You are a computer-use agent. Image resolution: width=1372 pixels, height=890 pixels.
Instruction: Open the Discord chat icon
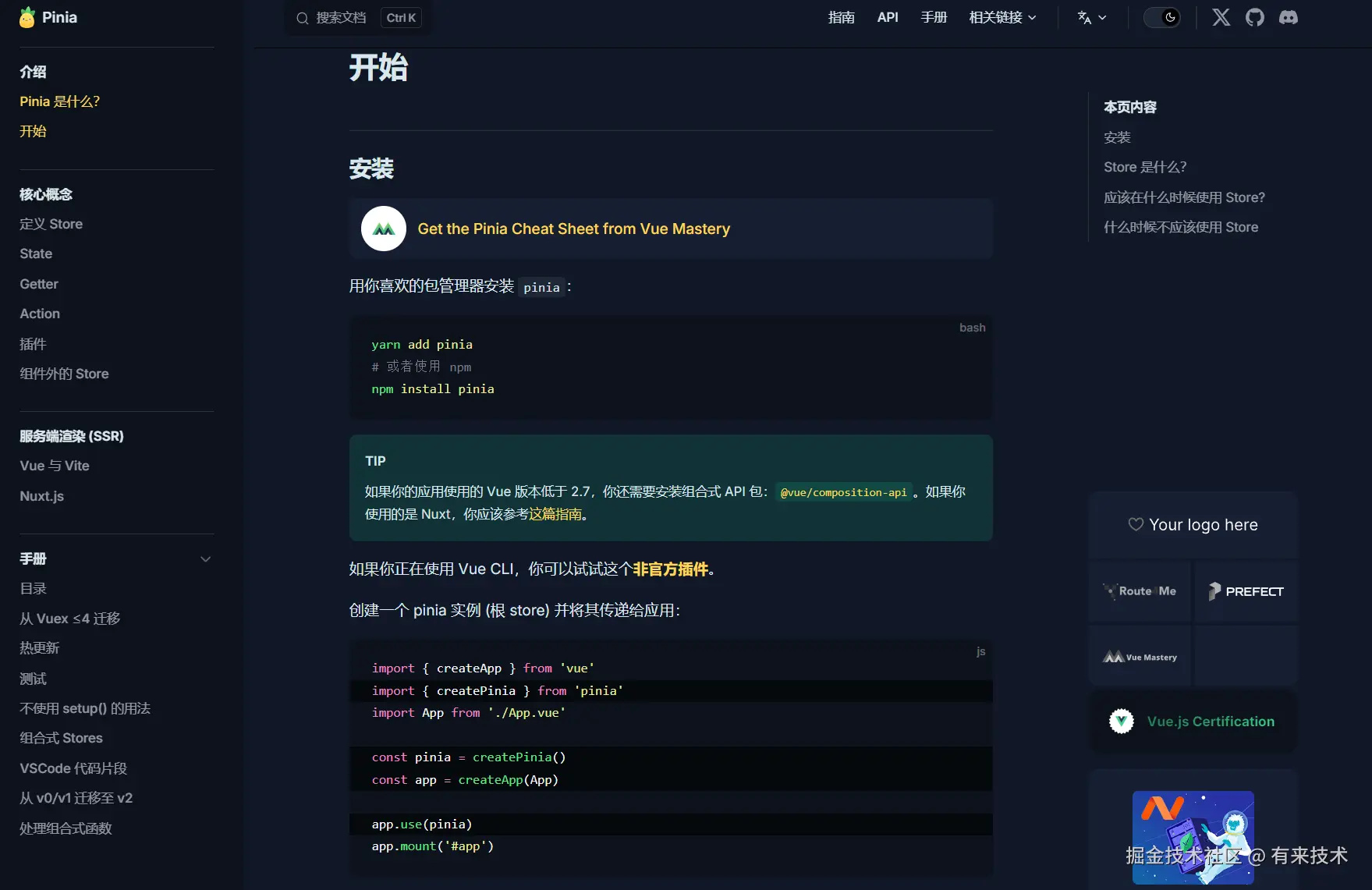click(x=1289, y=17)
